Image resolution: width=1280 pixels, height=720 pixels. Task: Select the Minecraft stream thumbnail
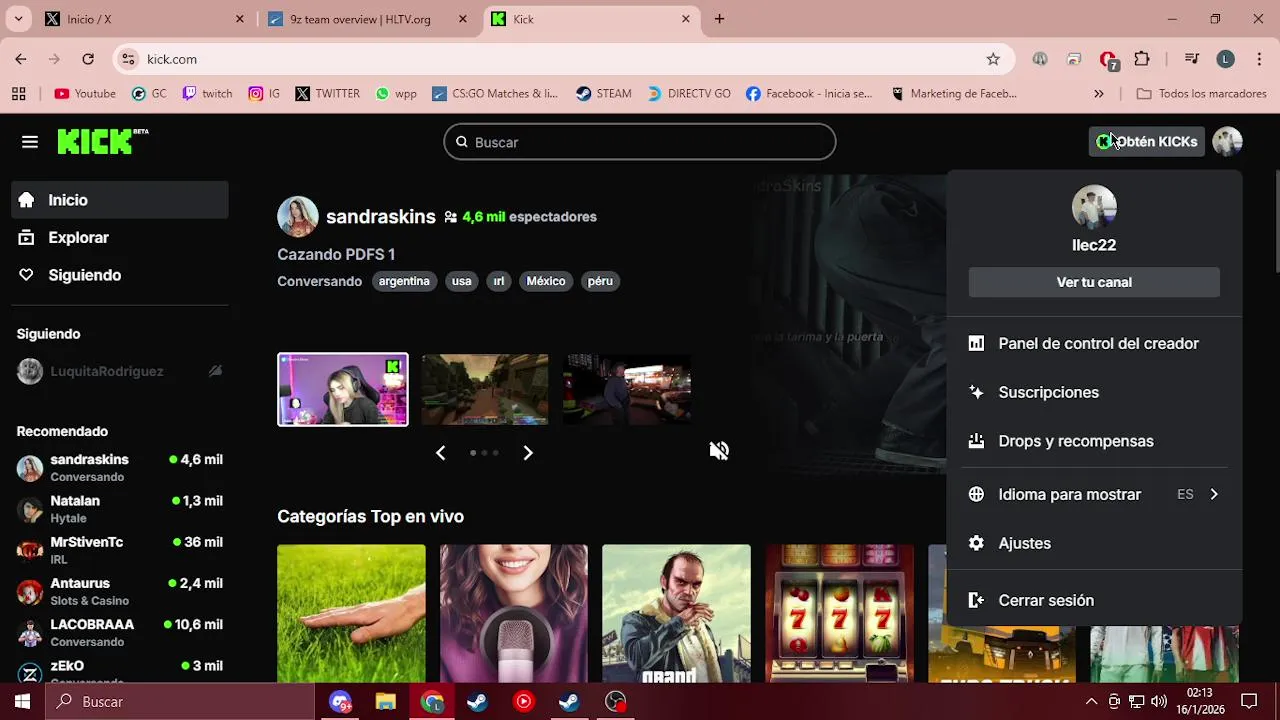tap(485, 389)
